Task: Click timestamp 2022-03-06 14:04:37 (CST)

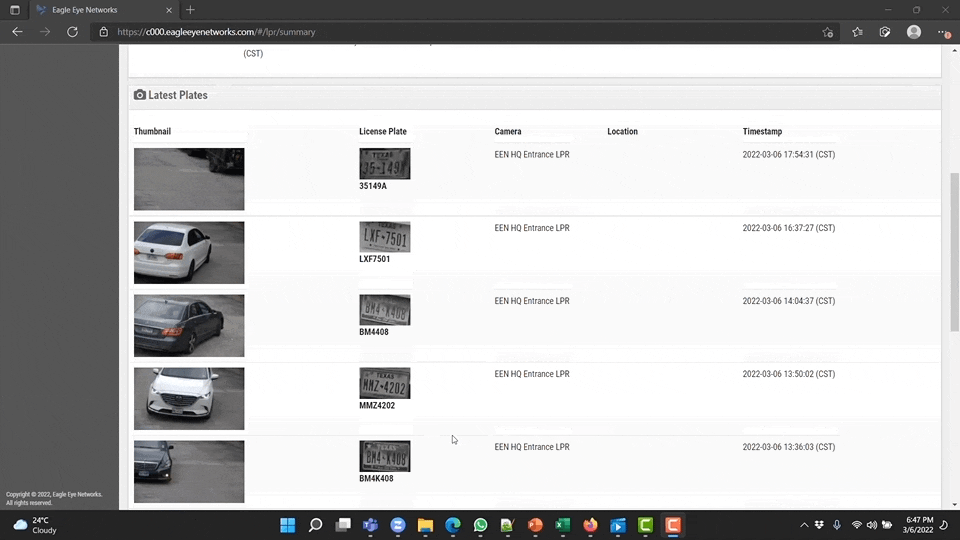Action: pos(789,301)
